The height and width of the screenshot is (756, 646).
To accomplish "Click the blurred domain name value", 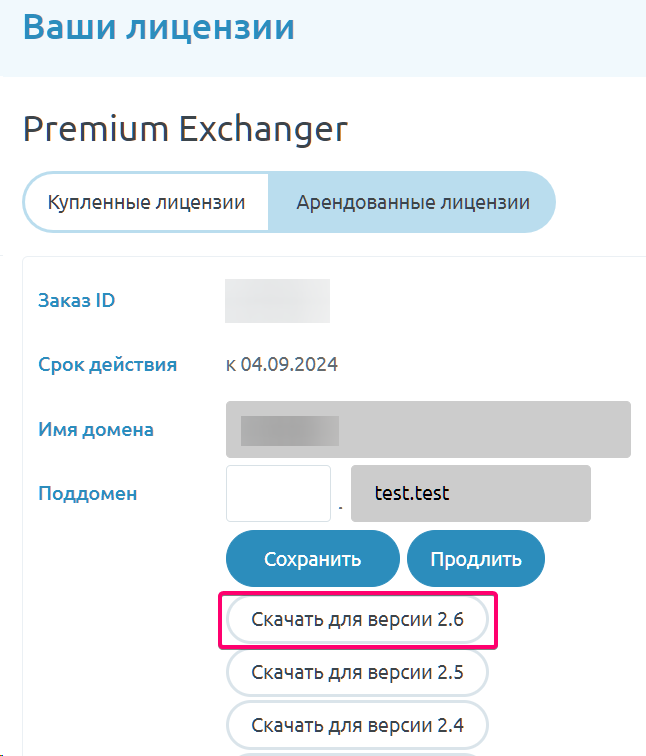I will tap(290, 430).
